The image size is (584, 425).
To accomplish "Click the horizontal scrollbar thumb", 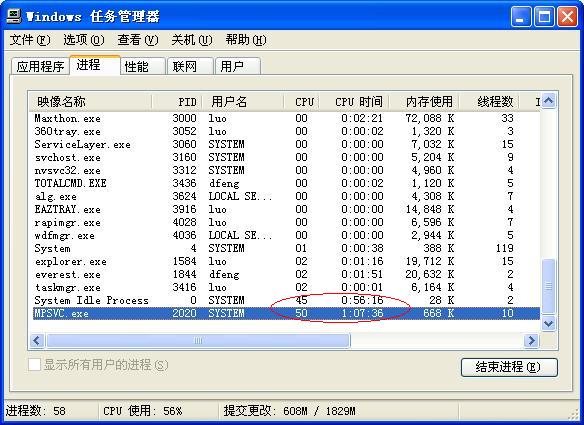I will (x=198, y=340).
